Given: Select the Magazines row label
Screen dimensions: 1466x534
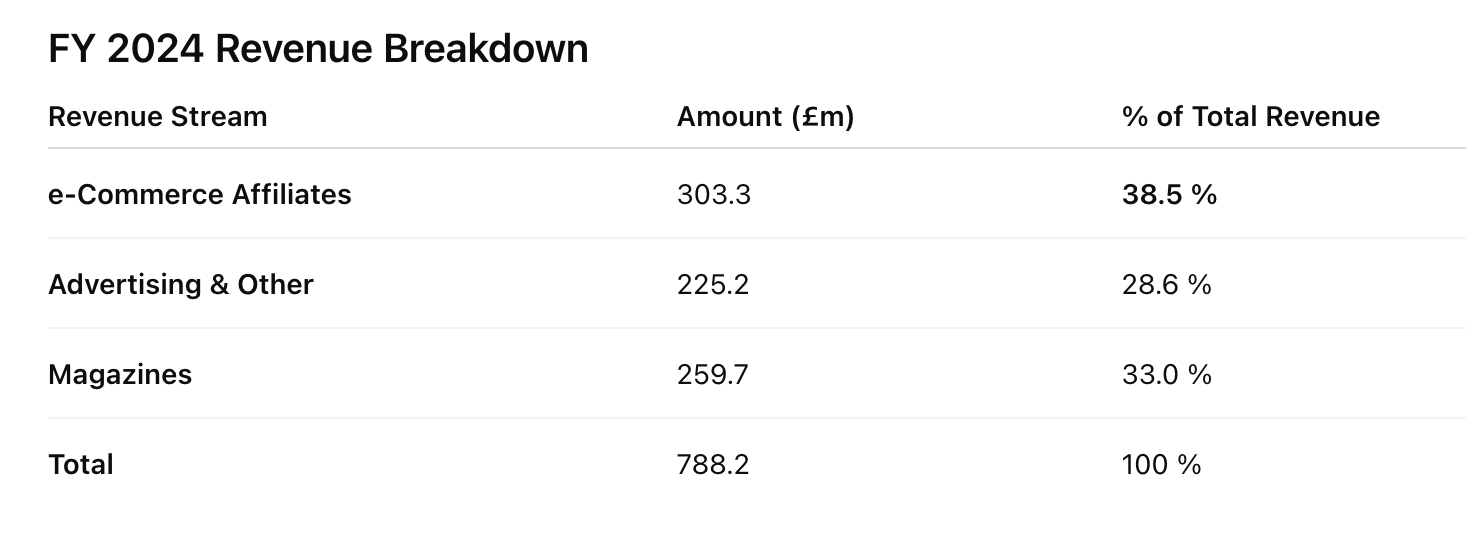Looking at the screenshot, I should (120, 375).
